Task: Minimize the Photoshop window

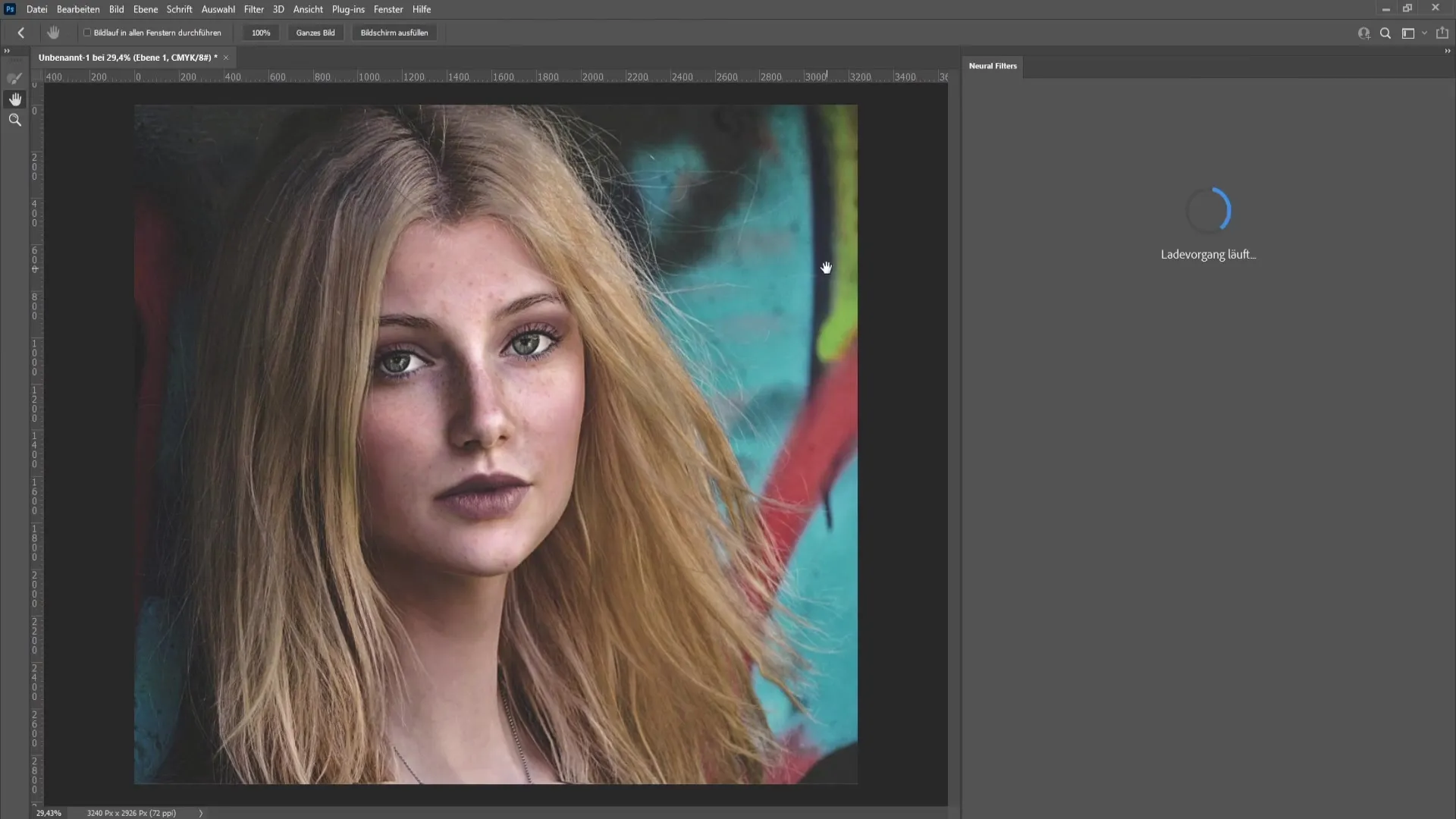Action: click(x=1385, y=8)
